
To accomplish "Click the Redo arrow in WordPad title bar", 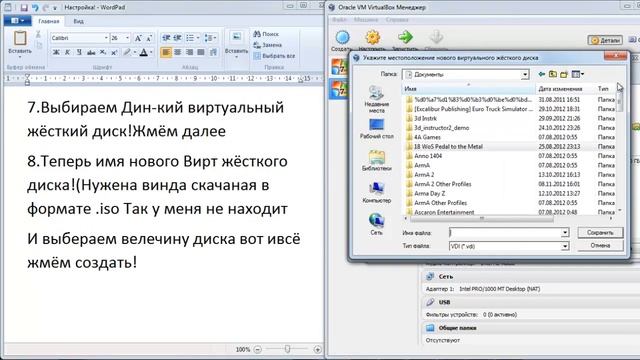I will [x=45, y=7].
